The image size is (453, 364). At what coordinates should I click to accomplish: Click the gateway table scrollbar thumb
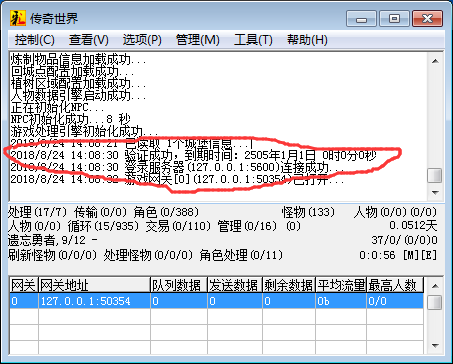[435, 302]
